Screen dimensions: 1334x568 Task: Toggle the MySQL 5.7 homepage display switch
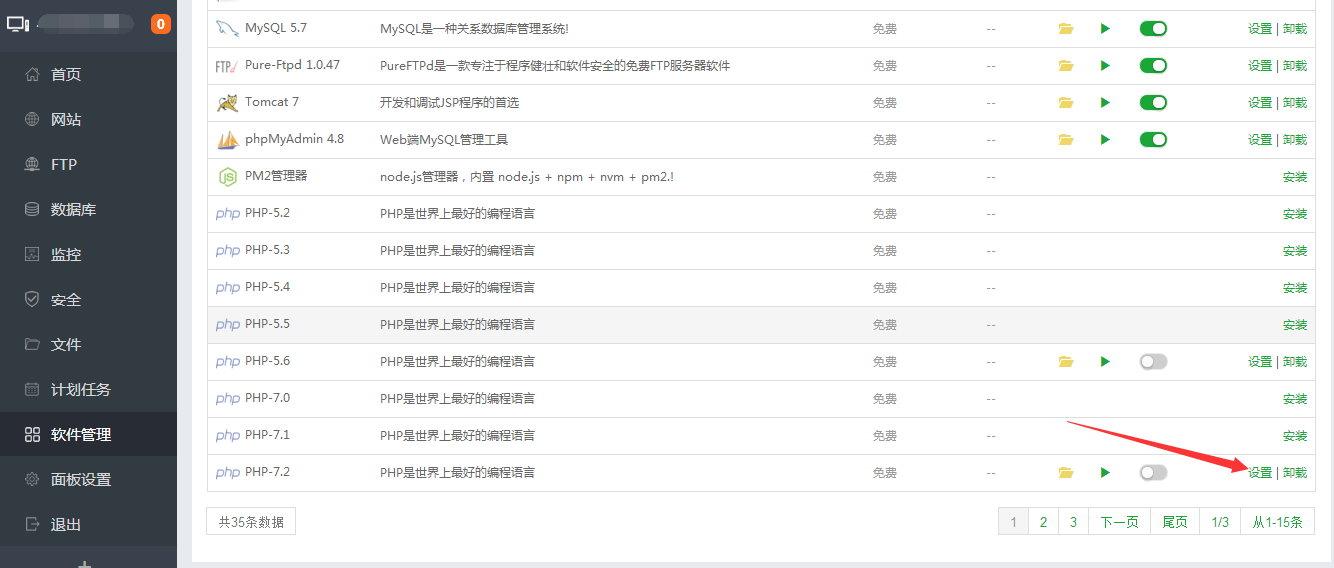click(1153, 29)
